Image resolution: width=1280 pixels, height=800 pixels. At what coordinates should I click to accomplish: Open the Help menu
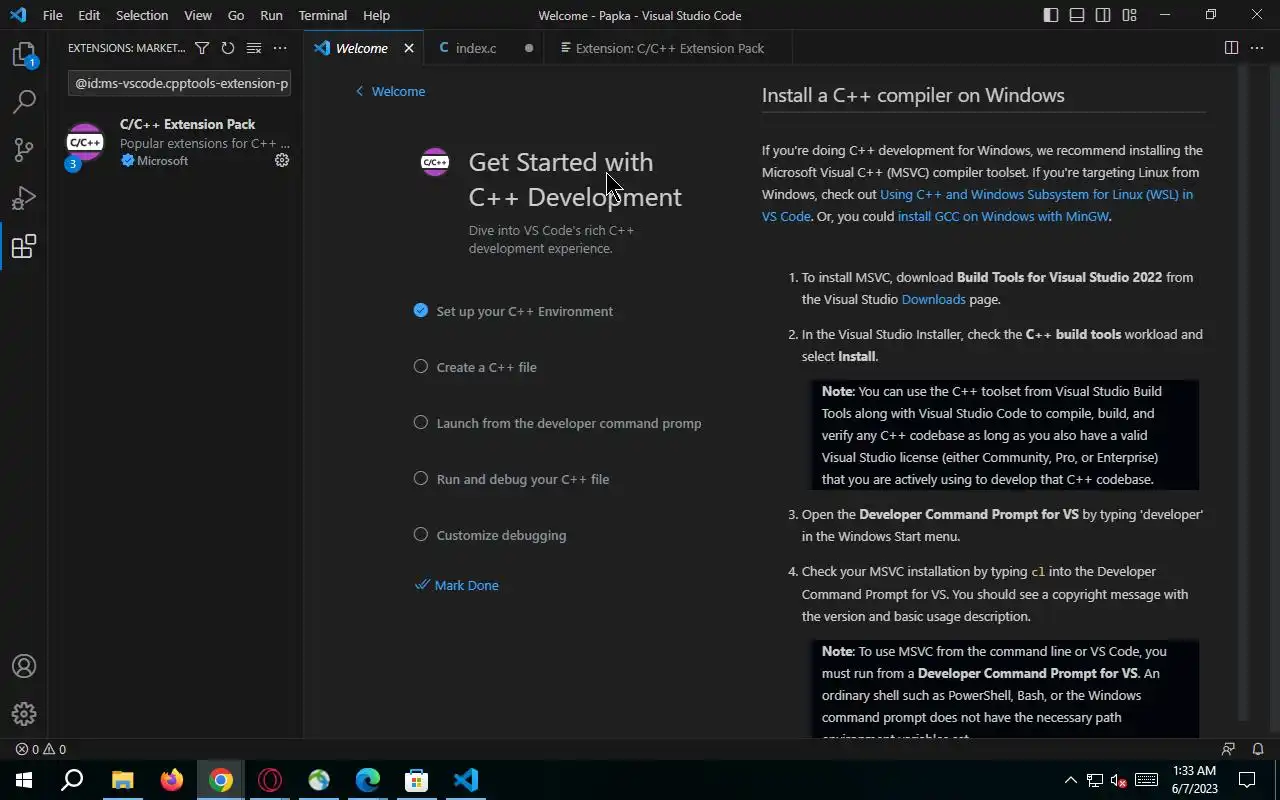coord(376,15)
